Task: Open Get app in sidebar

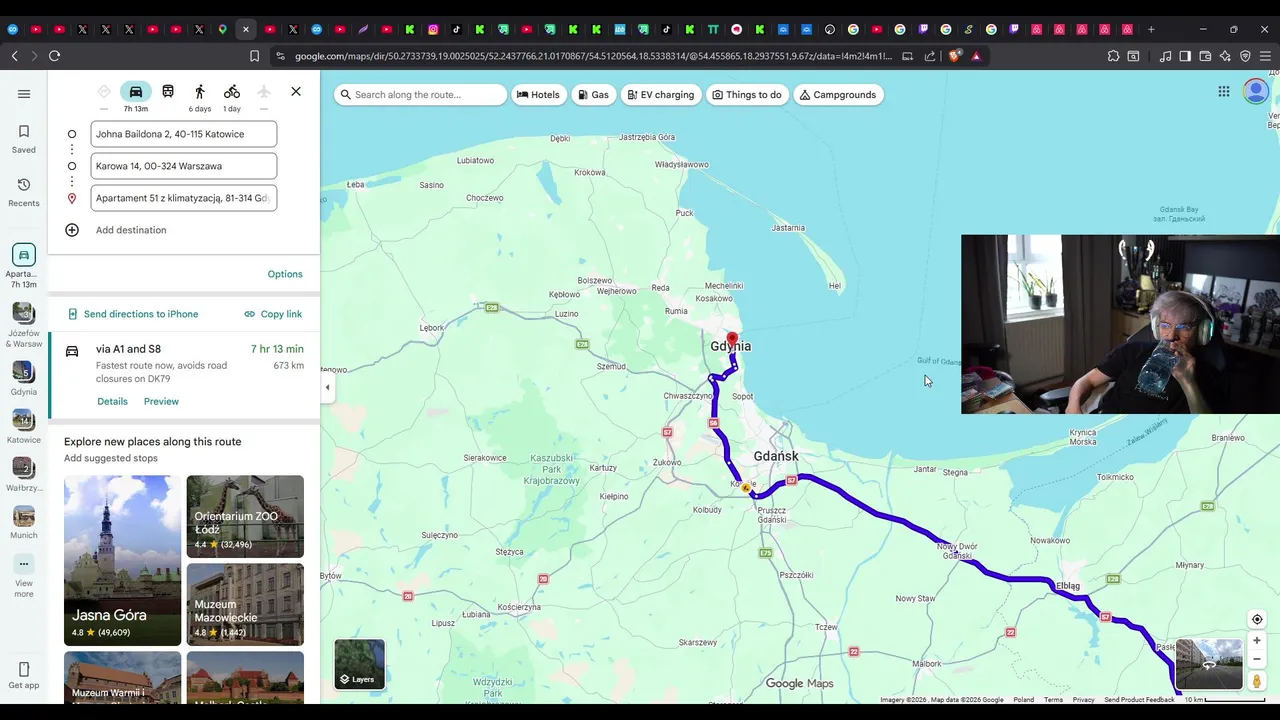Action: (x=24, y=676)
